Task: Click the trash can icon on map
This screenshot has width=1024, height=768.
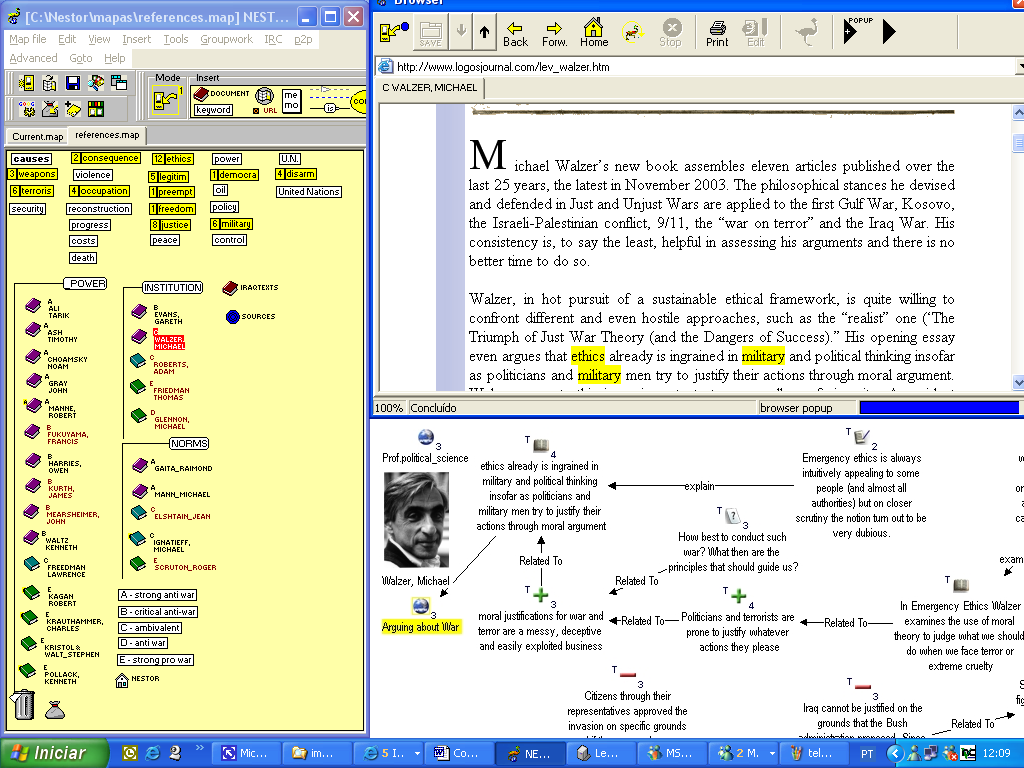Action: (x=22, y=704)
